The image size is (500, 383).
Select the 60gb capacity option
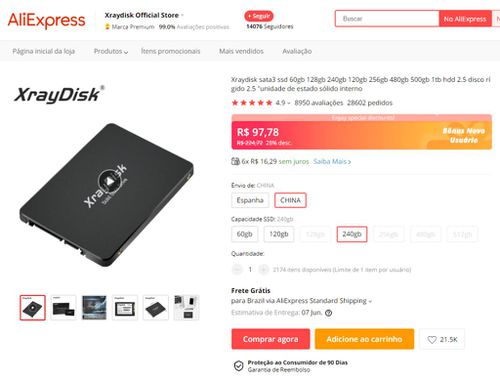click(244, 234)
